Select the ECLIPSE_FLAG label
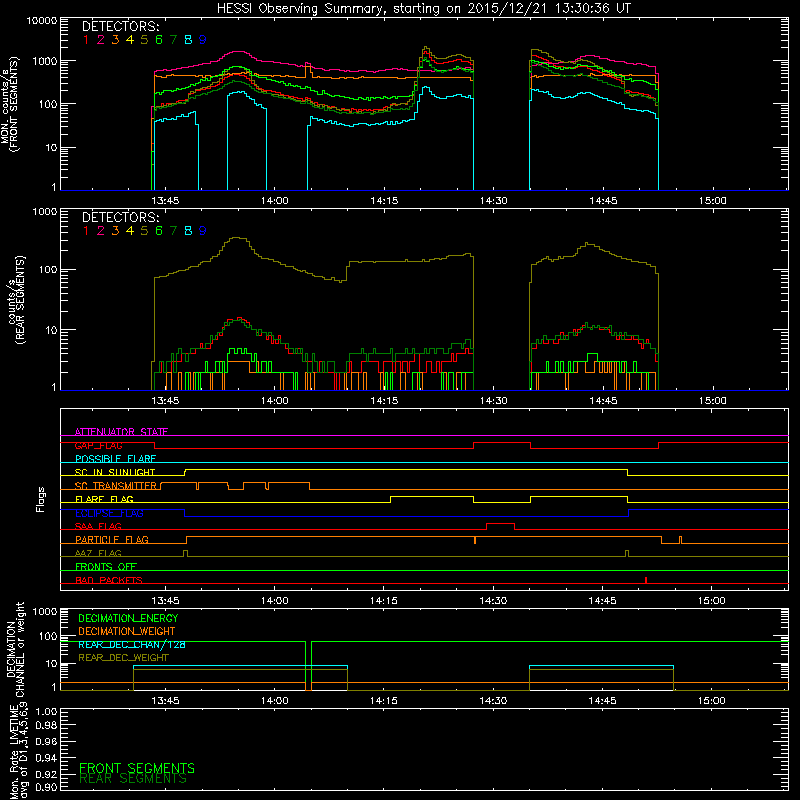 109,513
